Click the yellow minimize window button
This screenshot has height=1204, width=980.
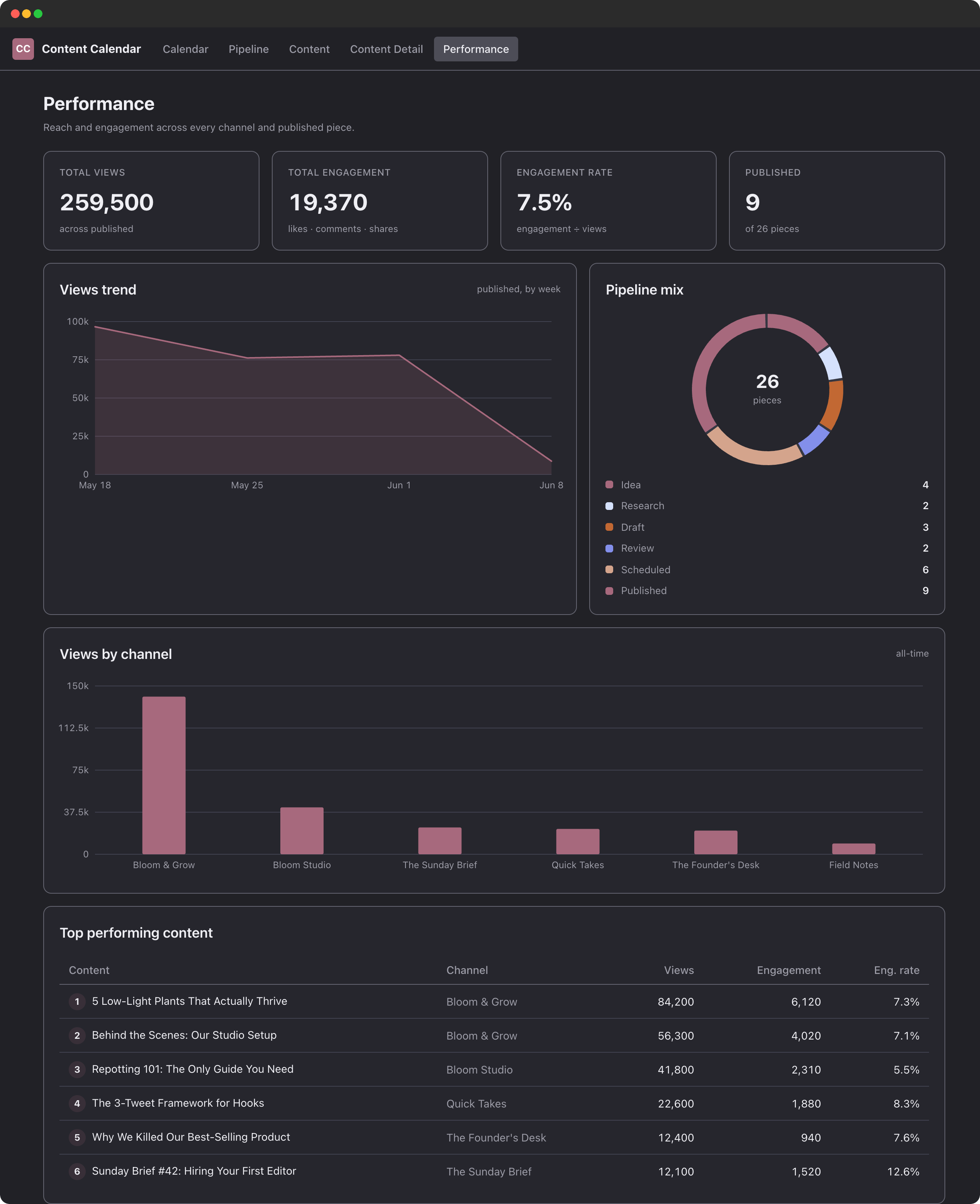tap(27, 14)
